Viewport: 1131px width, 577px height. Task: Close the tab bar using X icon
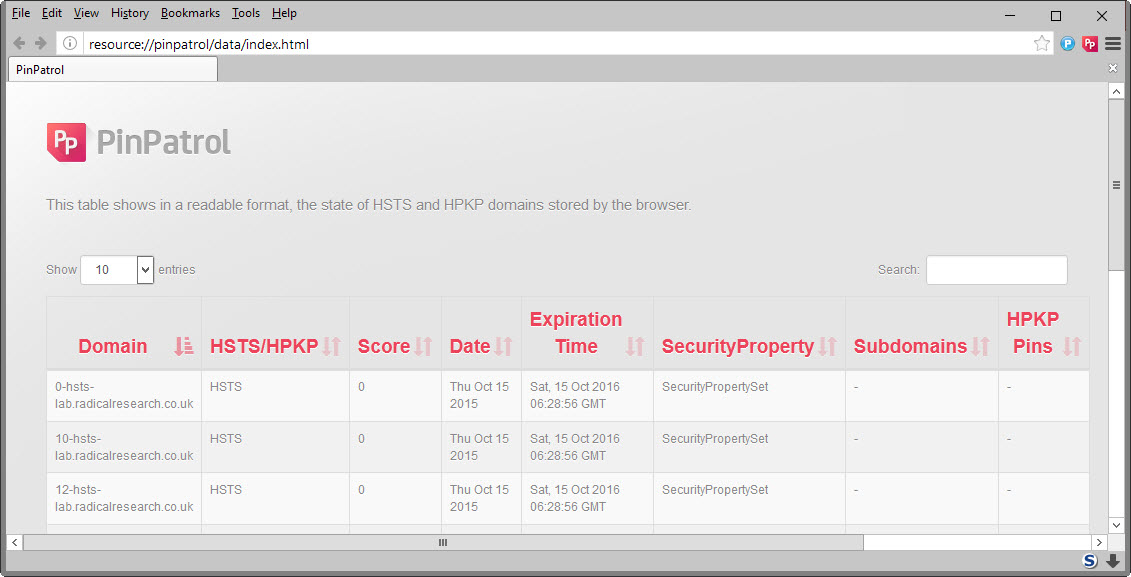pos(1113,69)
